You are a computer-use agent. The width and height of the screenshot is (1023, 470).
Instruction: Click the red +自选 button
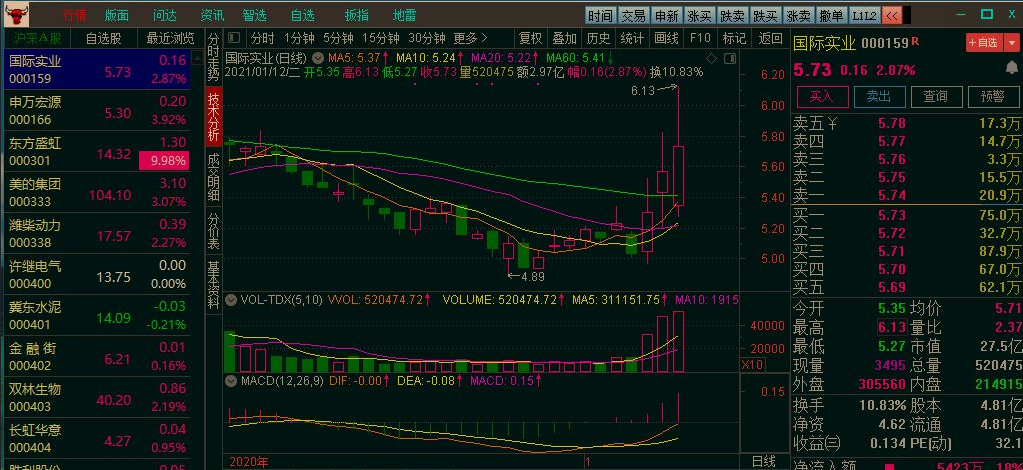[985, 42]
